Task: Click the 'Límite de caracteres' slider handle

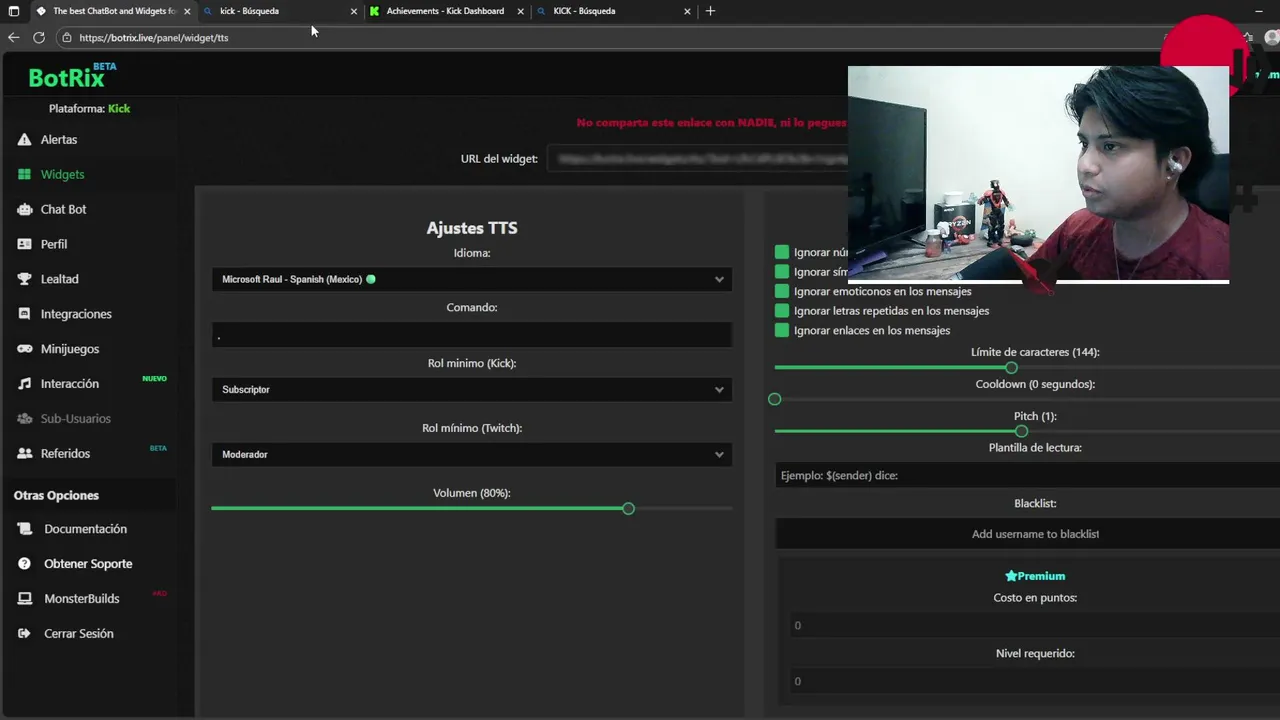Action: click(x=1011, y=368)
